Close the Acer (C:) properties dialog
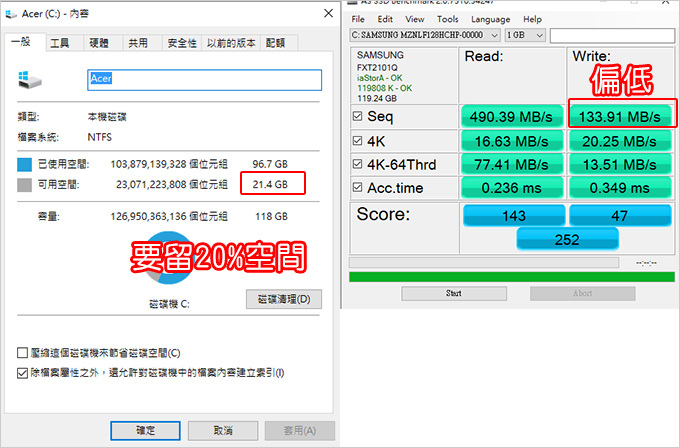680x448 pixels. coord(328,13)
